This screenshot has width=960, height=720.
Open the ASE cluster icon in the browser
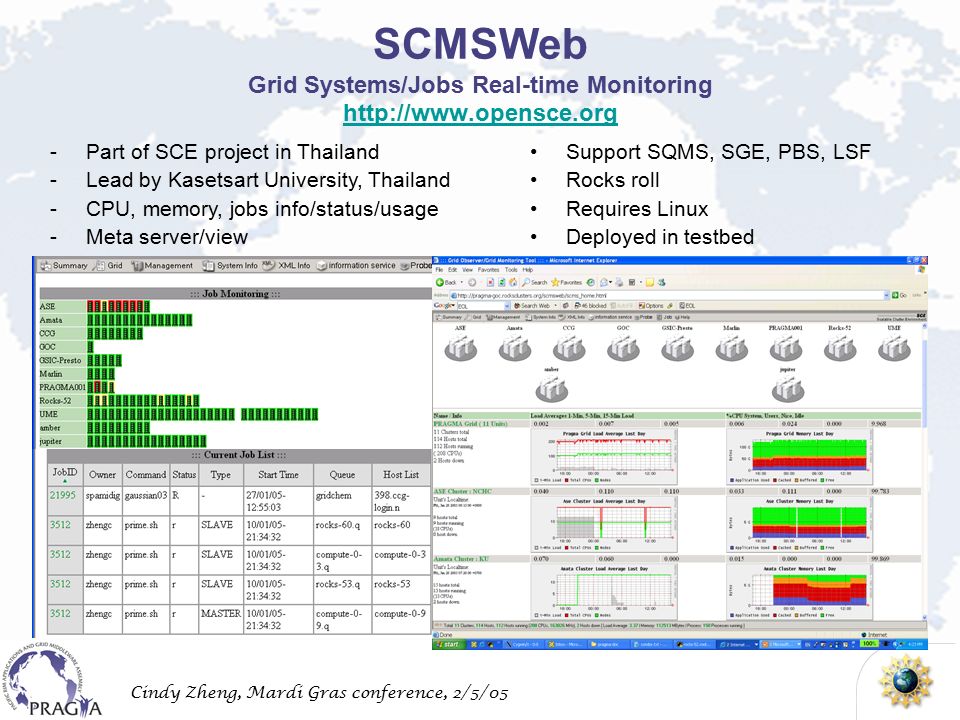coord(460,348)
